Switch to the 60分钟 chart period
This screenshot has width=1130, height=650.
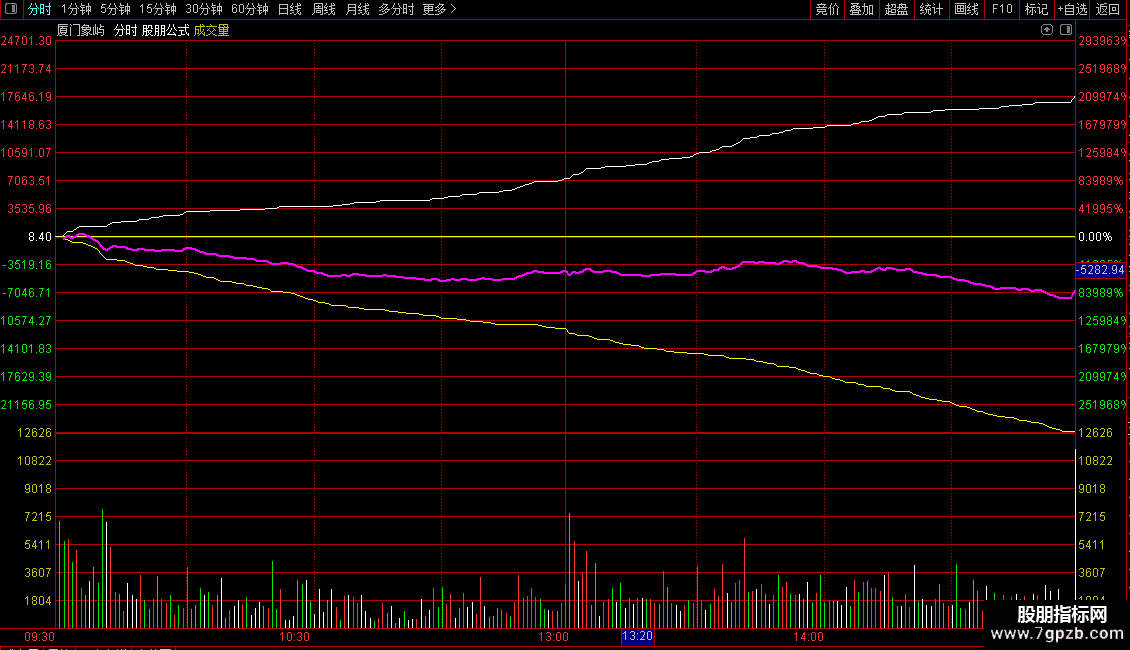pyautogui.click(x=250, y=9)
